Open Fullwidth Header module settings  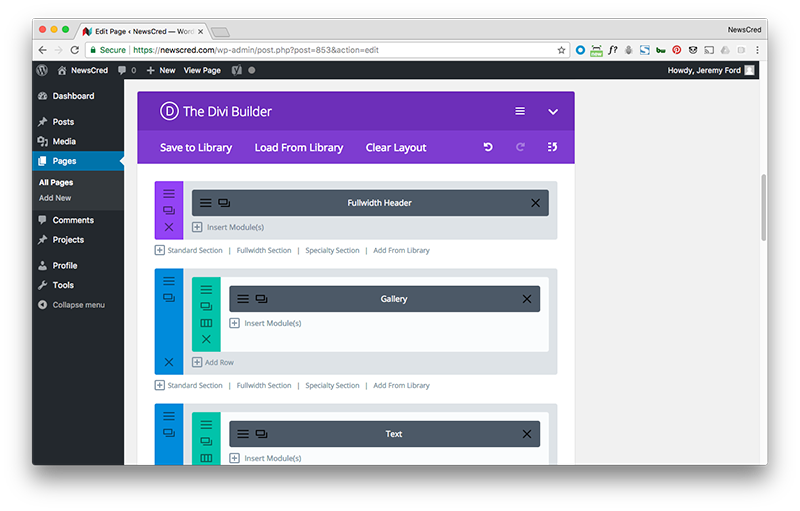(x=206, y=203)
